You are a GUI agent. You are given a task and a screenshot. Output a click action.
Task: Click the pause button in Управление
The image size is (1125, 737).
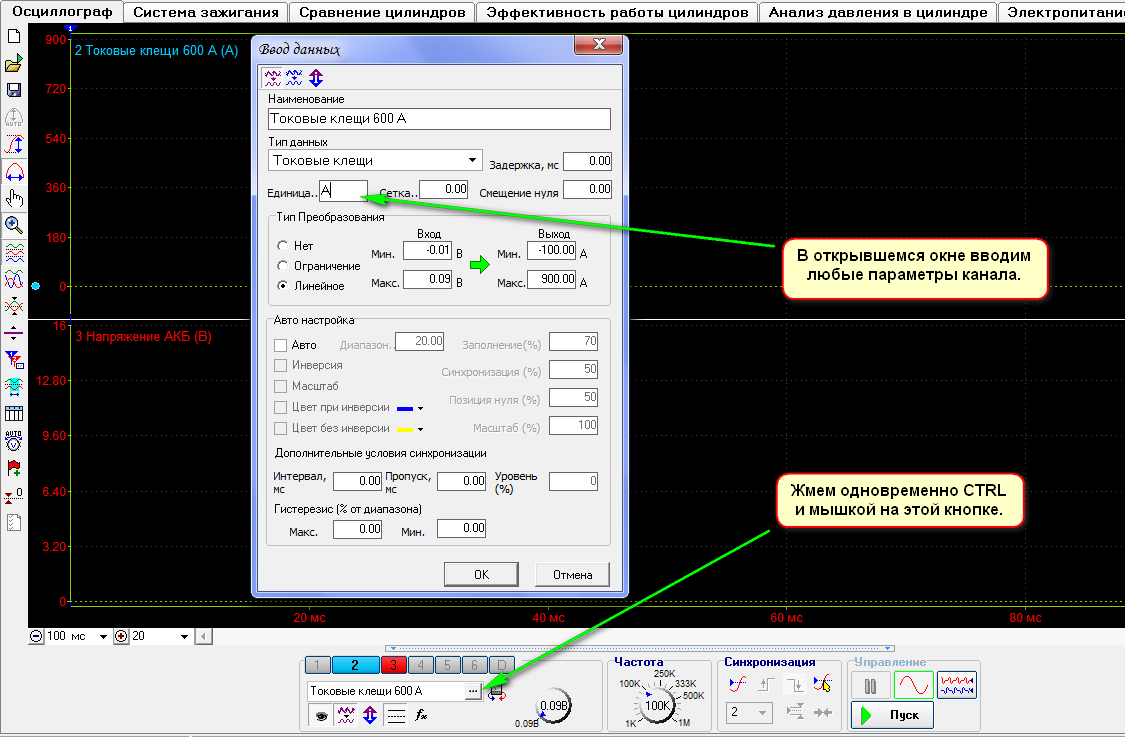871,686
